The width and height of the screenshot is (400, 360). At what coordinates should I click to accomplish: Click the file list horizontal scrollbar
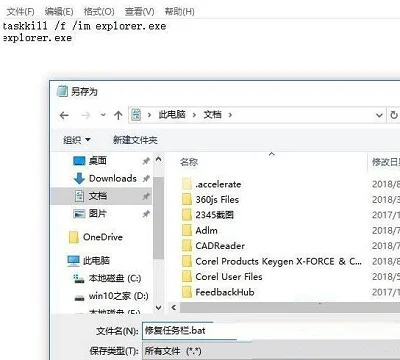[x=290, y=307]
